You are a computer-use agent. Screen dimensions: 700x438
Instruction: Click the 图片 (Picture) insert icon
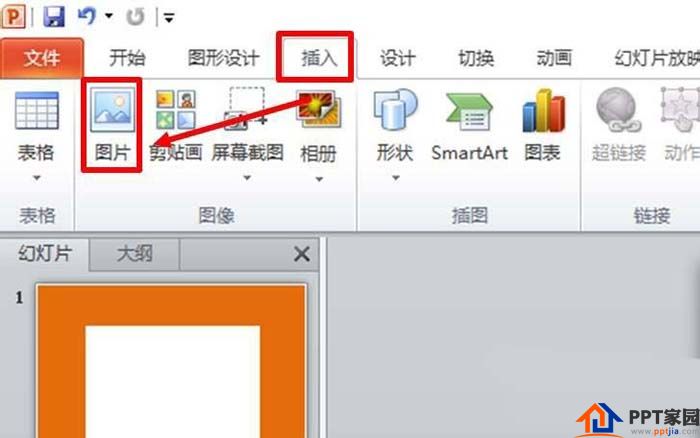click(x=112, y=110)
